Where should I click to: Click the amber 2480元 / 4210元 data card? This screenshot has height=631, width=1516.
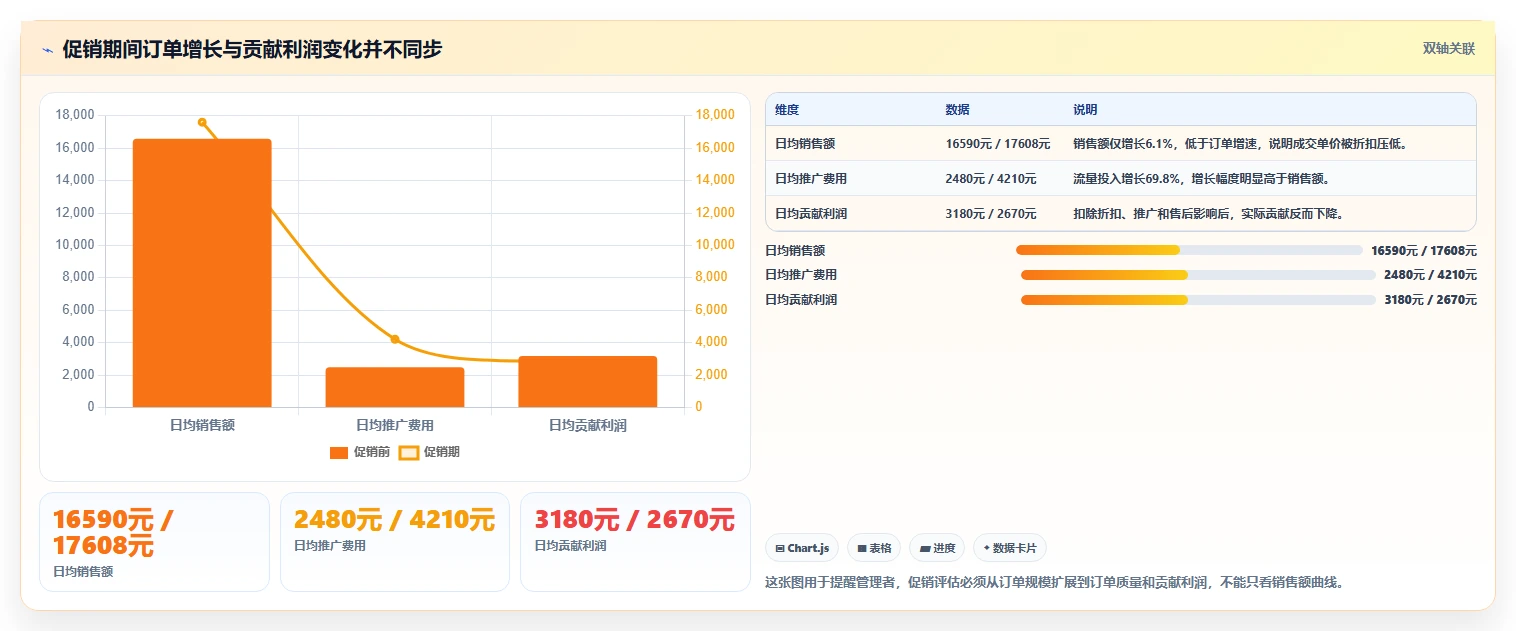(395, 542)
